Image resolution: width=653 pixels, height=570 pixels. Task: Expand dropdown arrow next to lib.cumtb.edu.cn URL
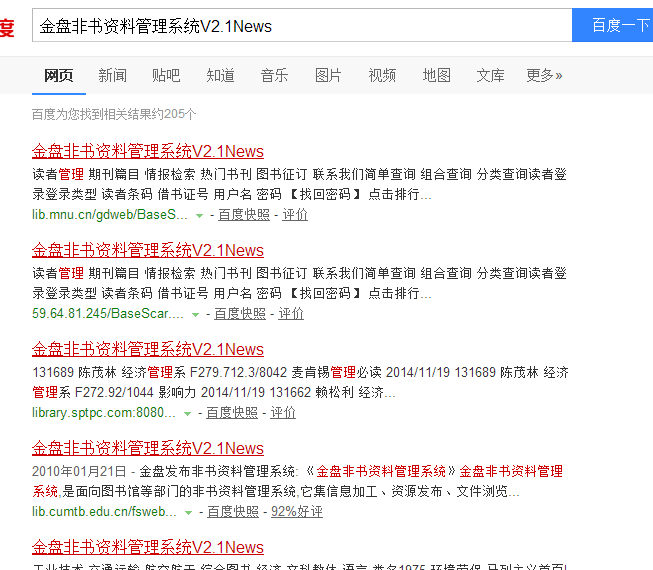pyautogui.click(x=188, y=513)
